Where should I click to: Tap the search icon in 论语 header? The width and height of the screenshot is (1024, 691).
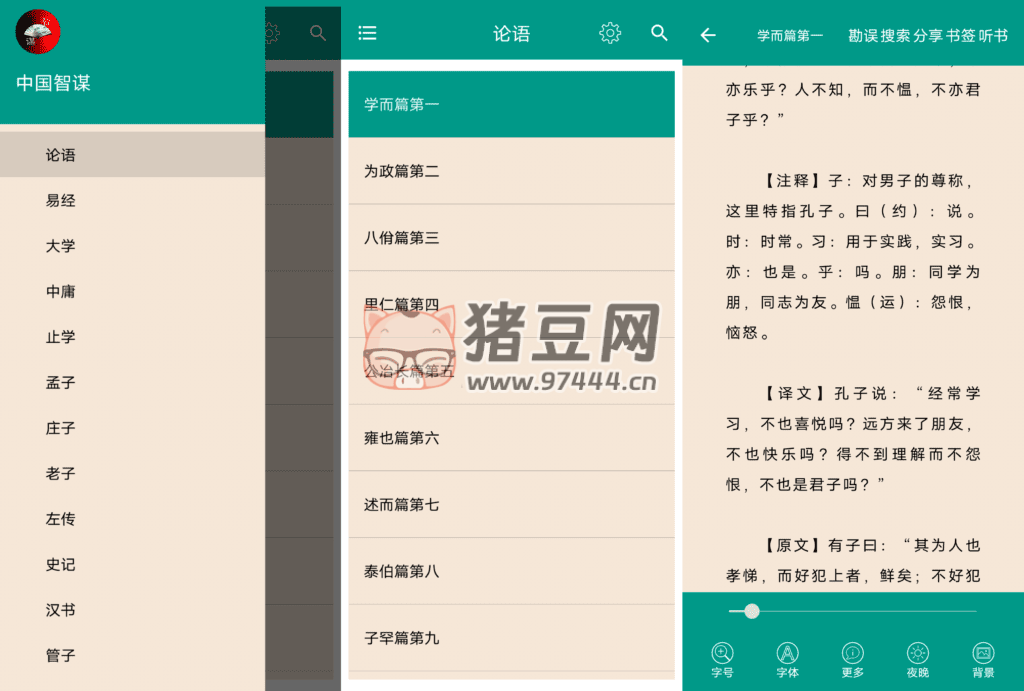(659, 33)
